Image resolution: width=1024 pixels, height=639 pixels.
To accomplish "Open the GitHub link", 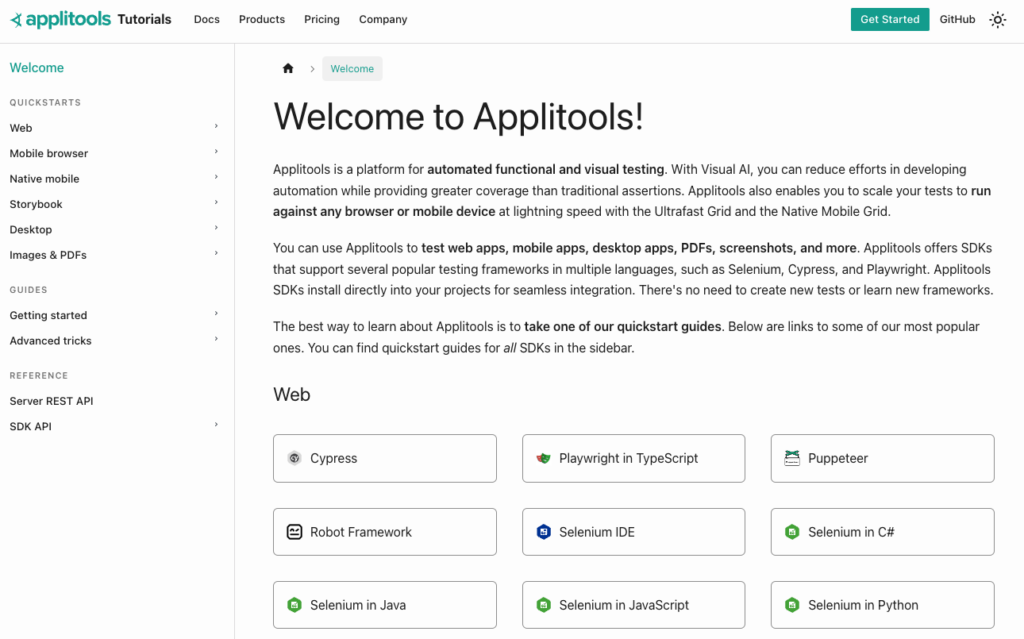I will (x=957, y=19).
